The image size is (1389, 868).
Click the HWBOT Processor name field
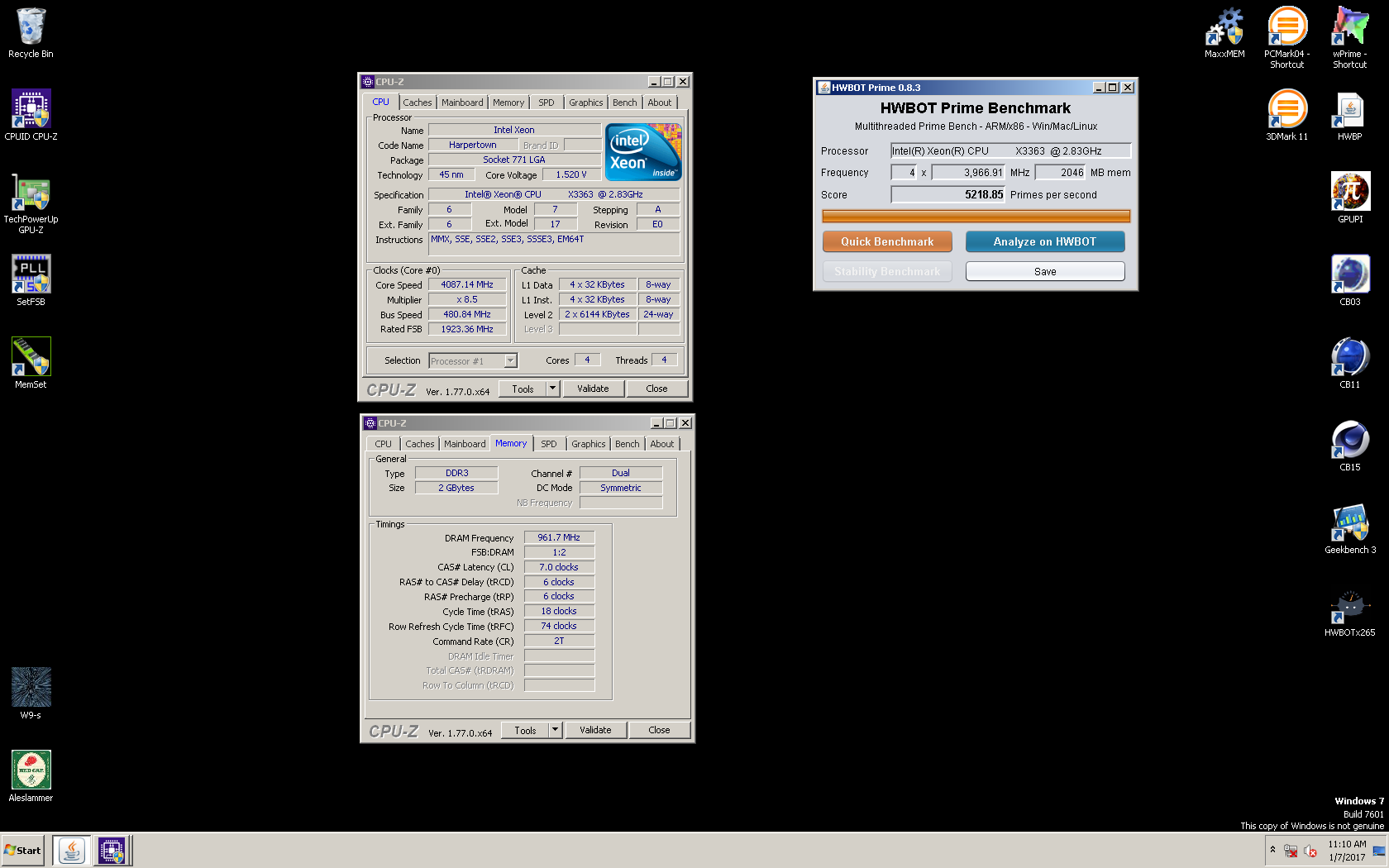[1010, 150]
